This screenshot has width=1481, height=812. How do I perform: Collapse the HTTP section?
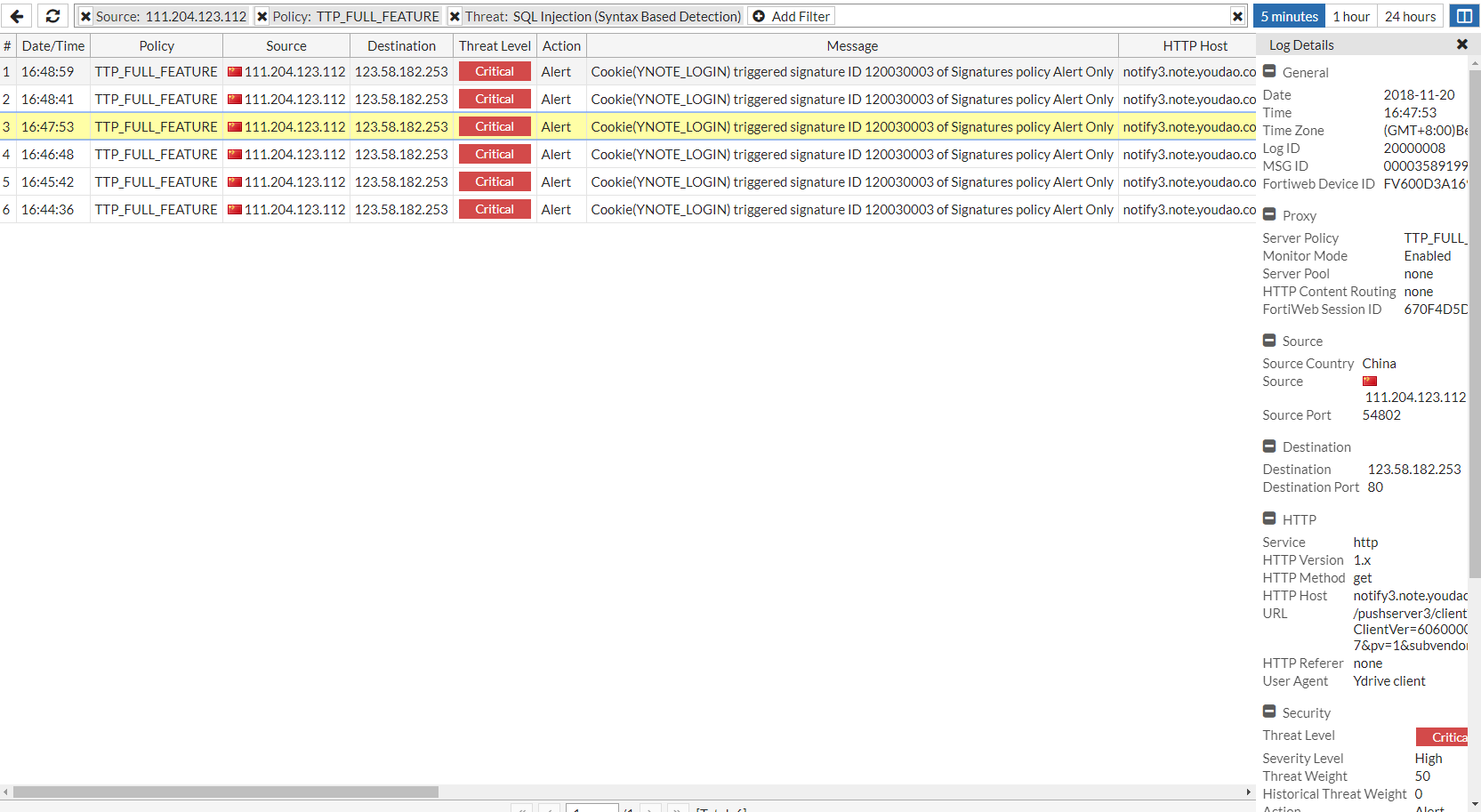(x=1269, y=519)
